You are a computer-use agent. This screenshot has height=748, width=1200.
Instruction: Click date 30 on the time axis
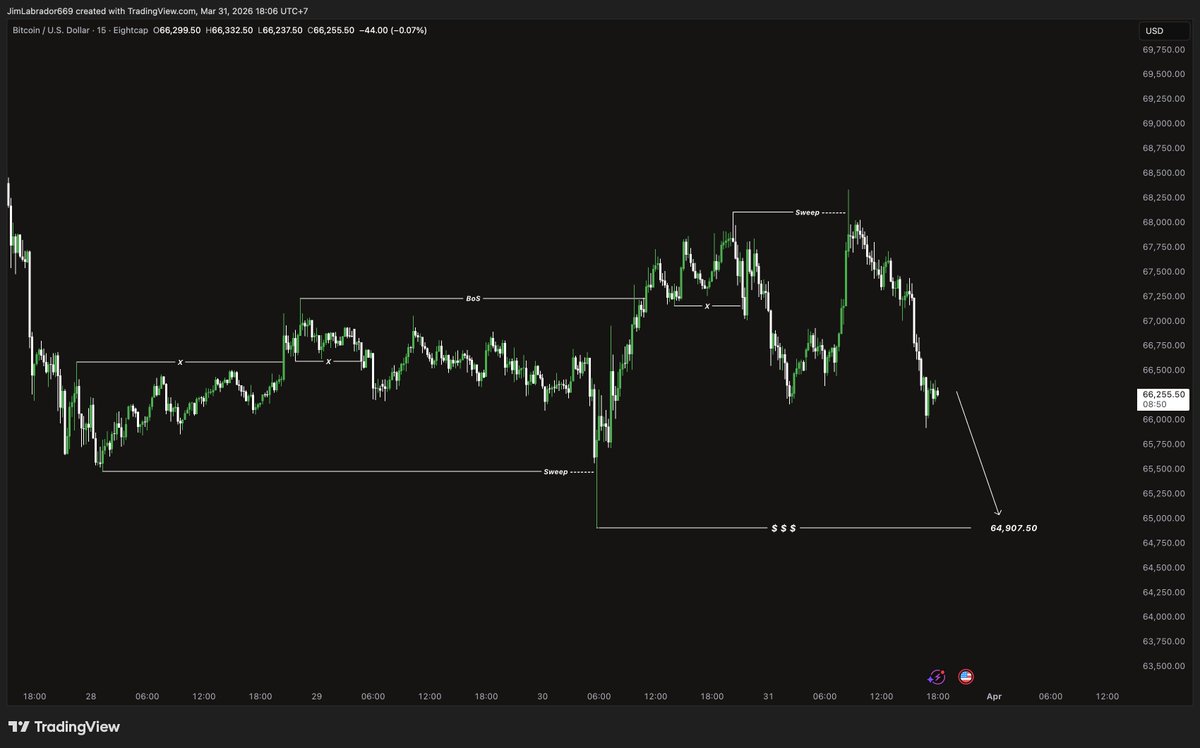coord(543,695)
